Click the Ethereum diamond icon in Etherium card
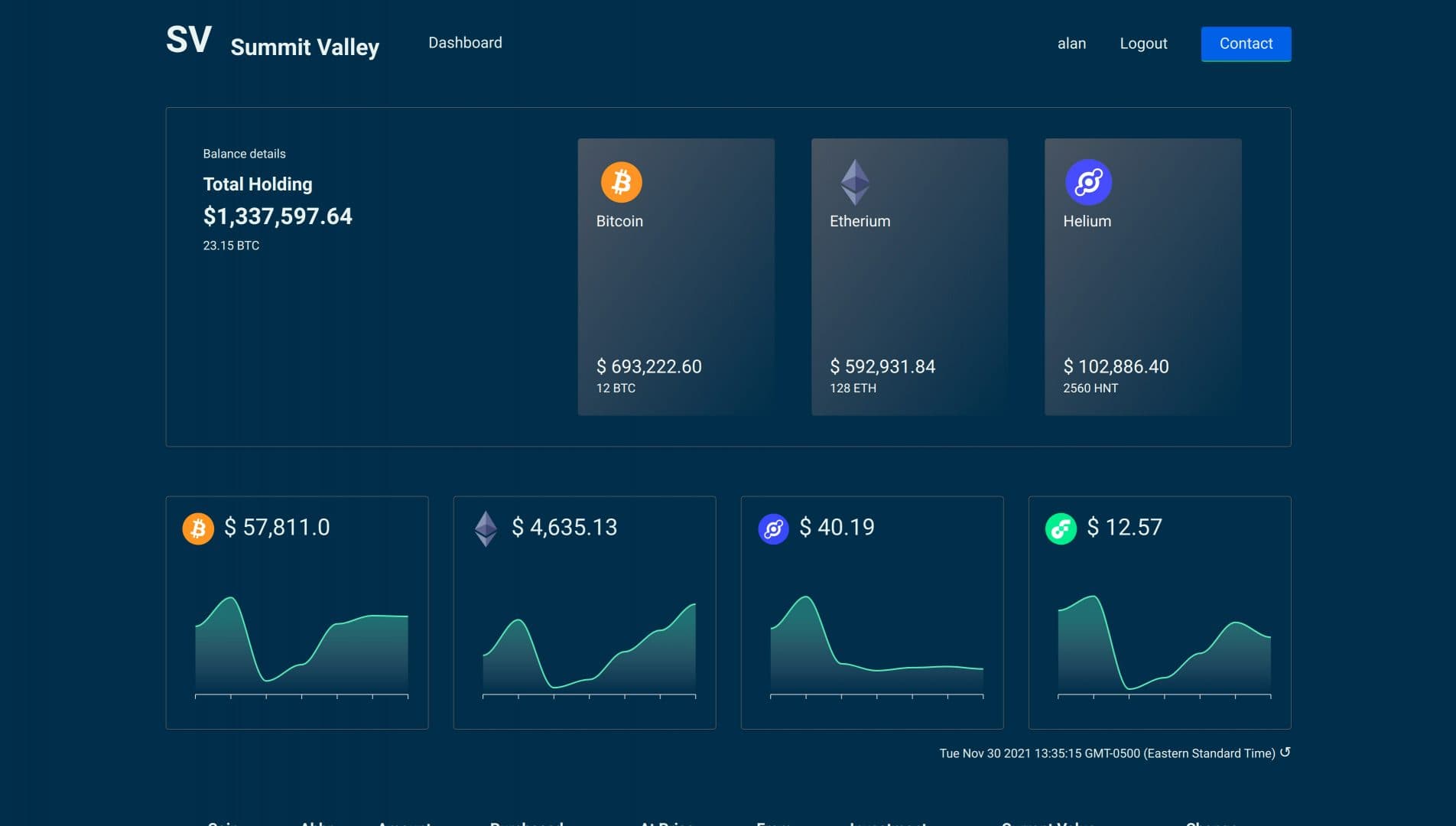 (854, 182)
